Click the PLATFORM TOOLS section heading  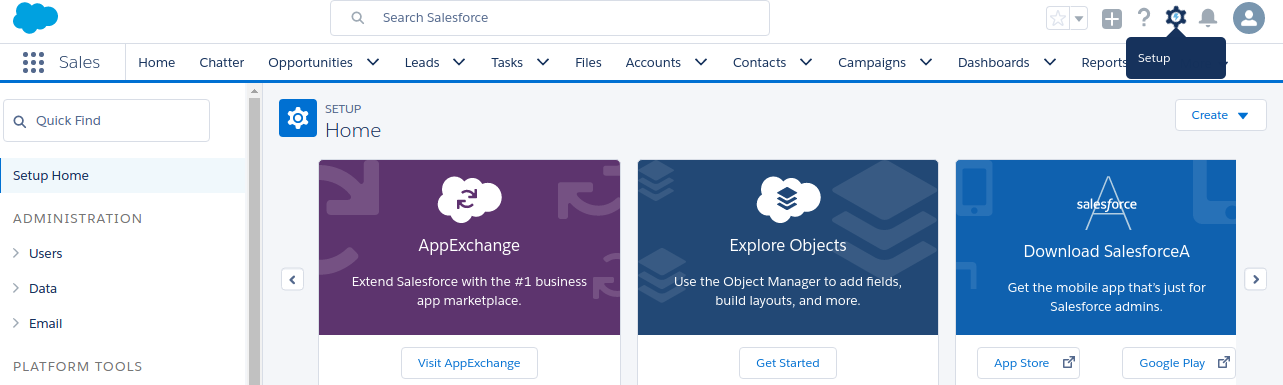coord(78,366)
